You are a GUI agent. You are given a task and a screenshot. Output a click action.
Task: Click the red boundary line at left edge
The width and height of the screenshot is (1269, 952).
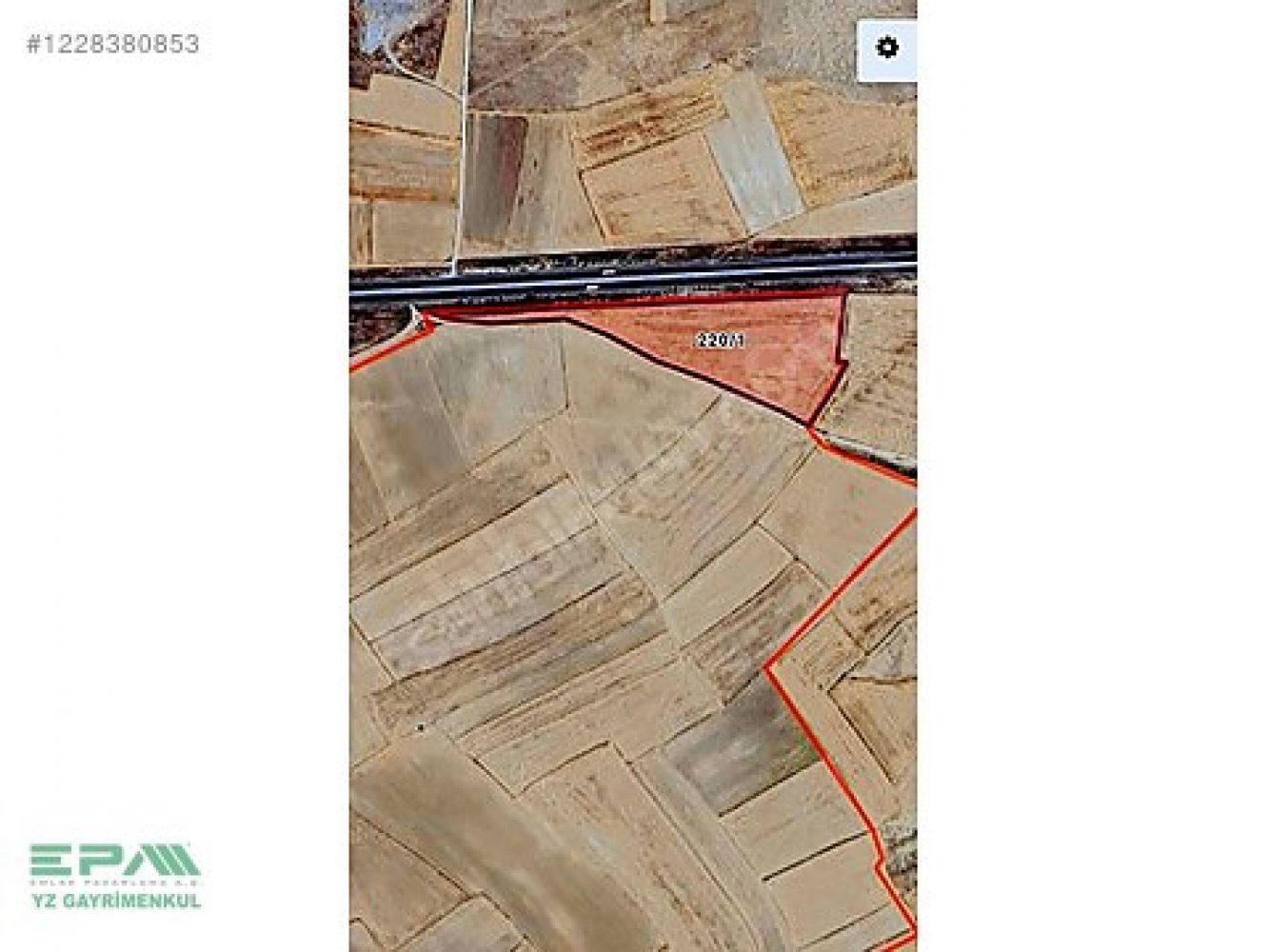[x=386, y=349]
